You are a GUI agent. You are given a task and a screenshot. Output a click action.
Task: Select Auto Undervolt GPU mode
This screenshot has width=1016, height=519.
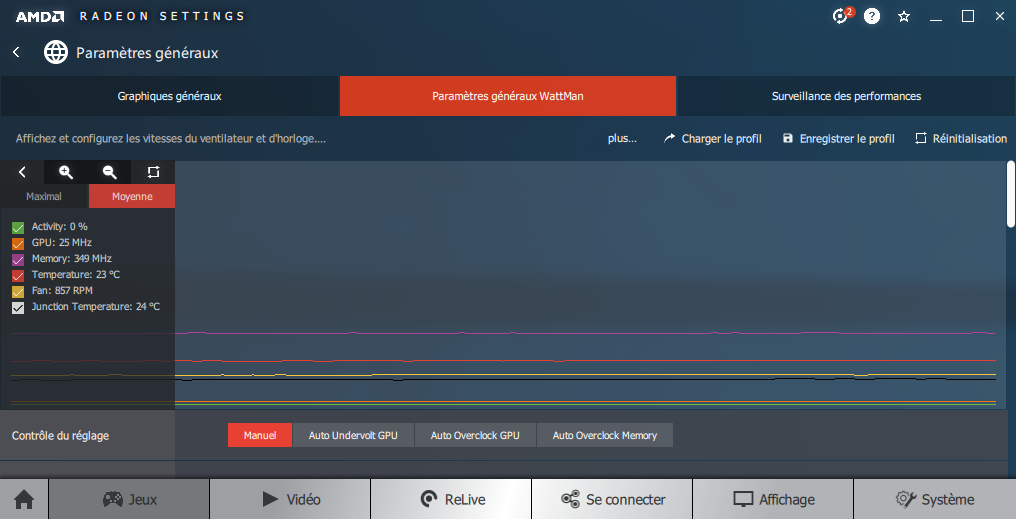coord(353,436)
